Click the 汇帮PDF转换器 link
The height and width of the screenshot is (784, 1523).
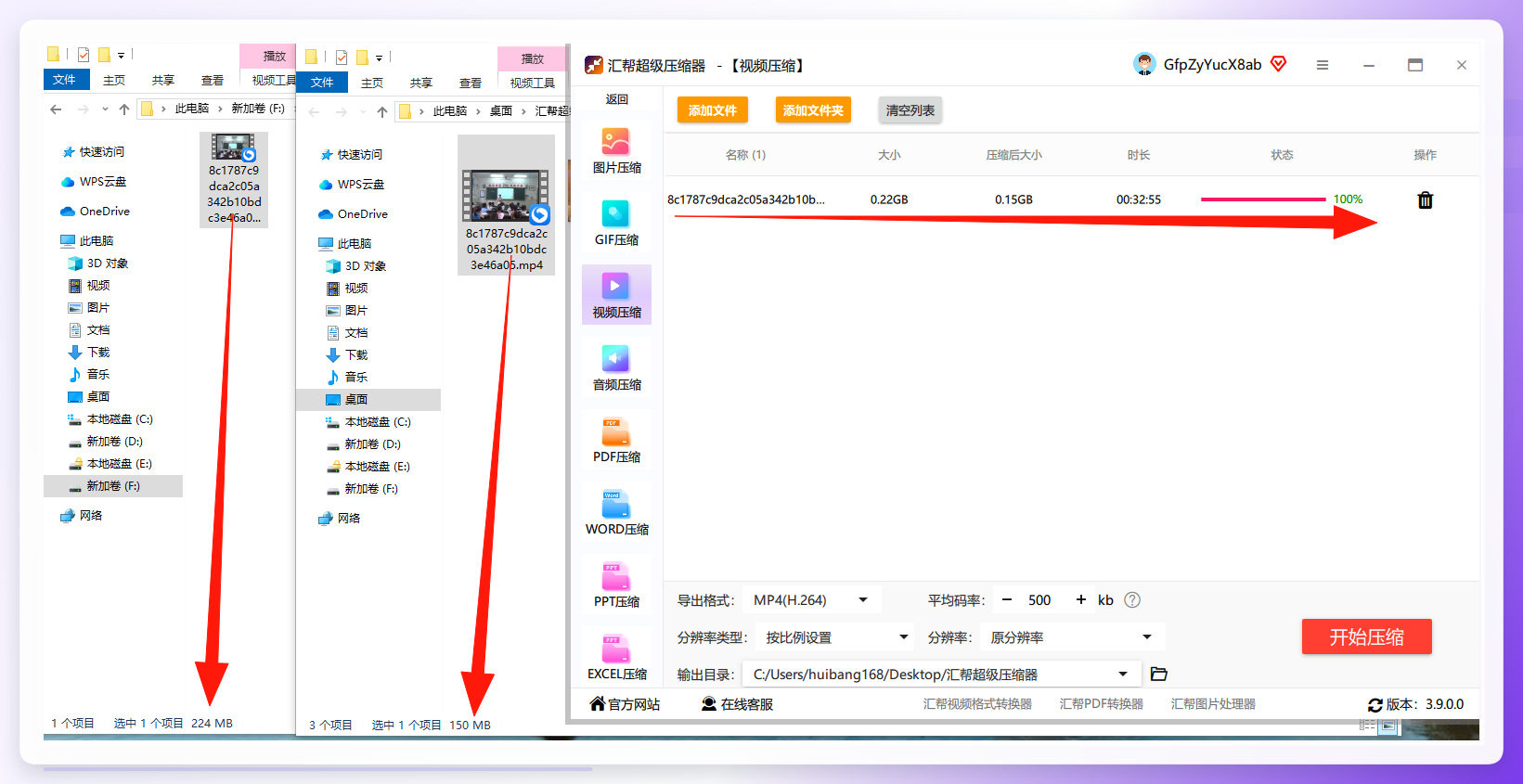(x=1102, y=704)
